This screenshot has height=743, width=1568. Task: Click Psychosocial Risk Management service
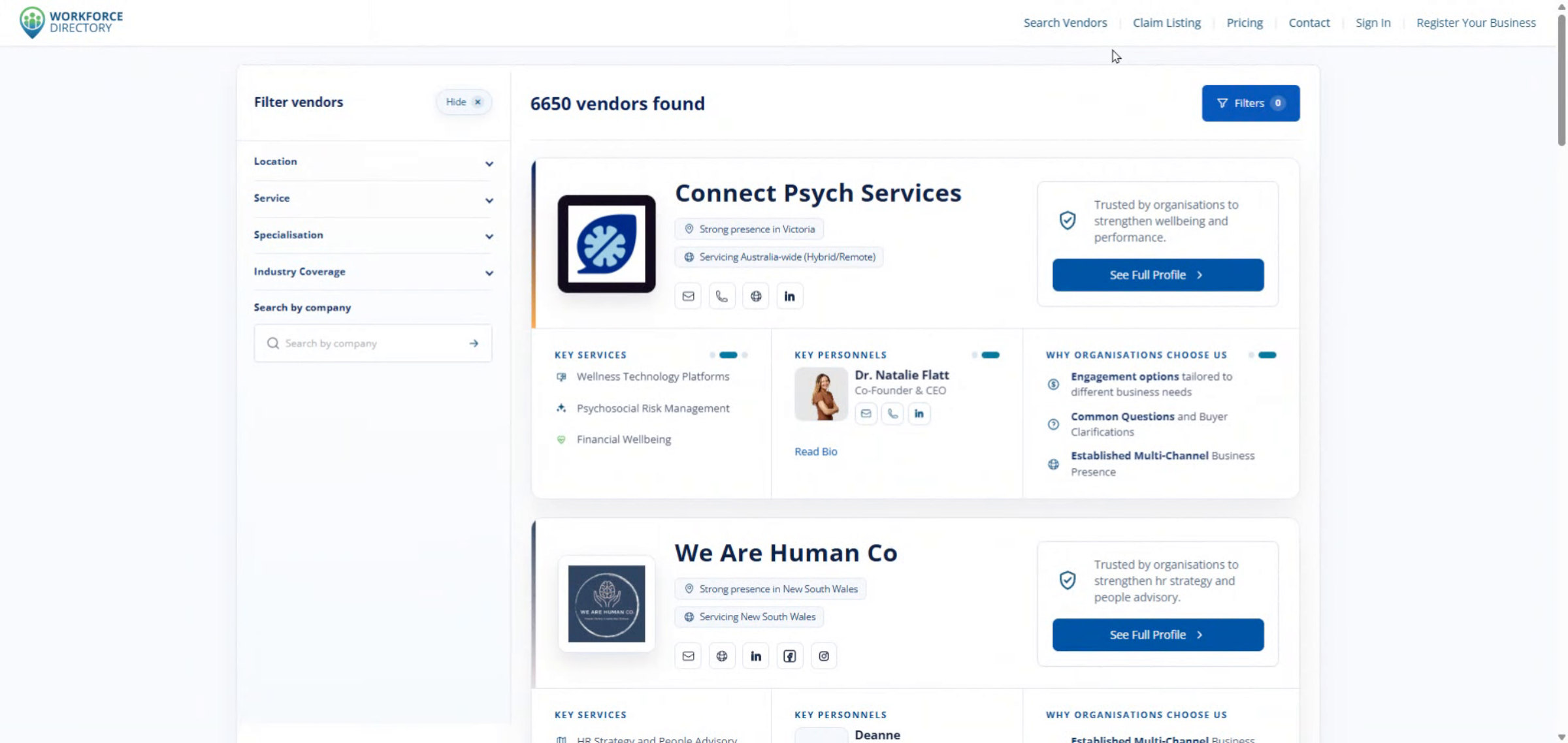[x=653, y=408]
